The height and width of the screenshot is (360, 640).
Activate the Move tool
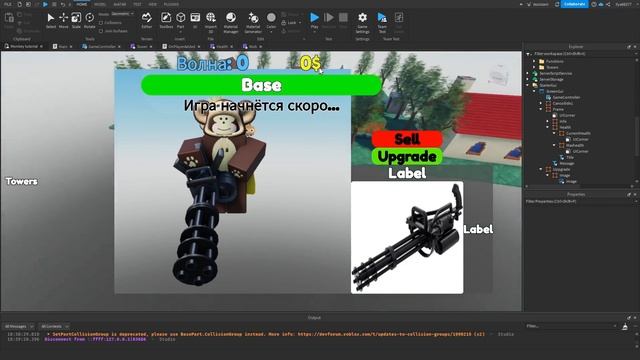[x=64, y=20]
